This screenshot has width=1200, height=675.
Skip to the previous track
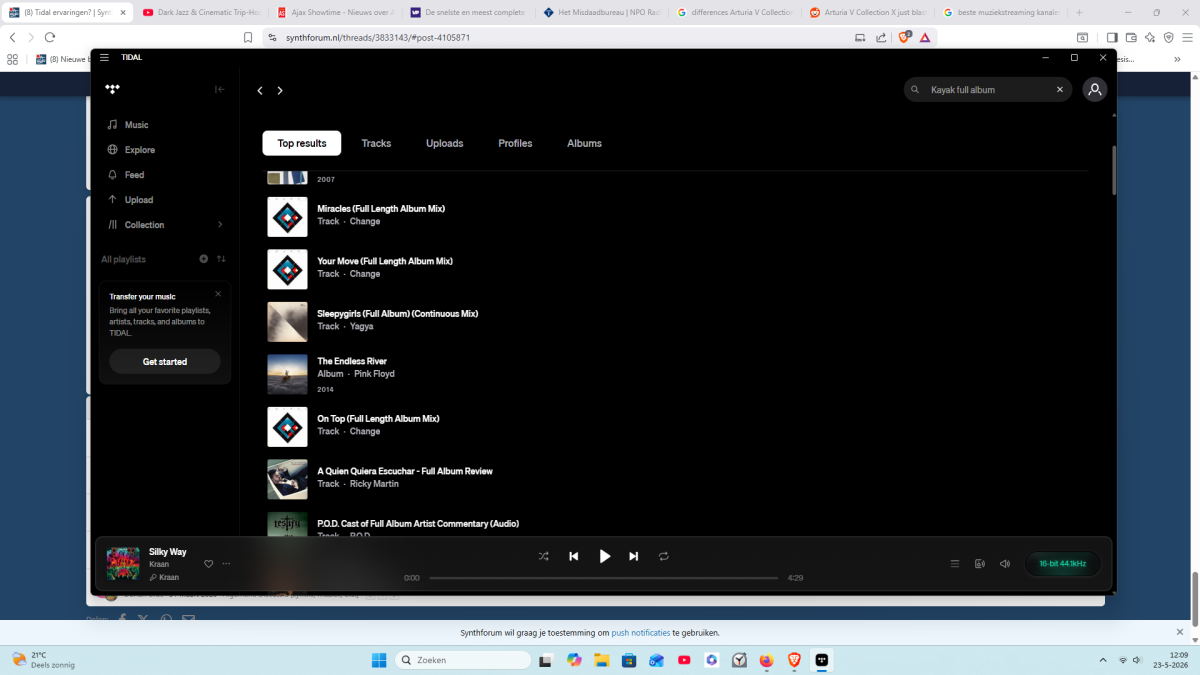(574, 556)
